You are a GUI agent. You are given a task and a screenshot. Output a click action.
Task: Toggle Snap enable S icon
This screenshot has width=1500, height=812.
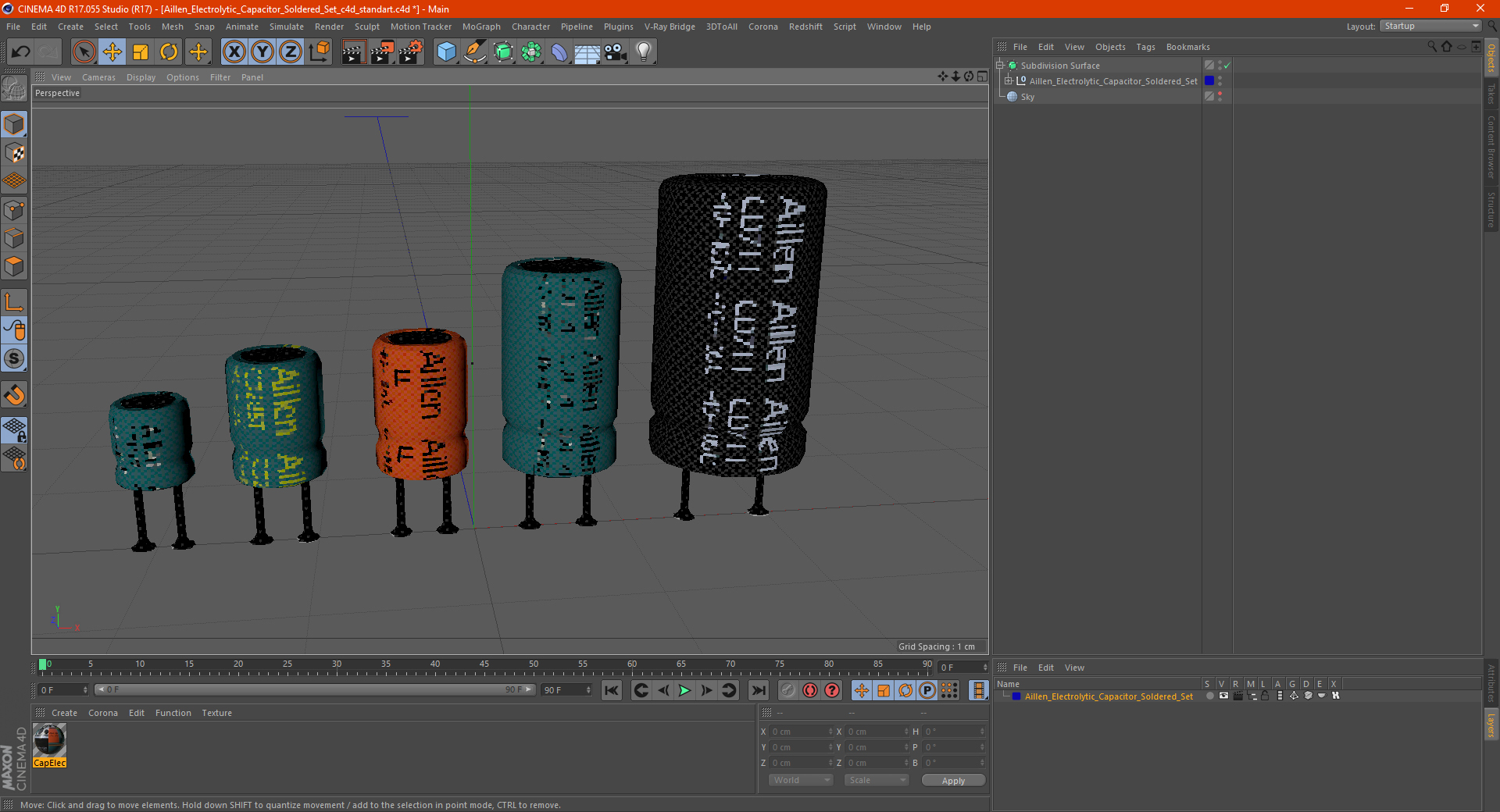14,359
